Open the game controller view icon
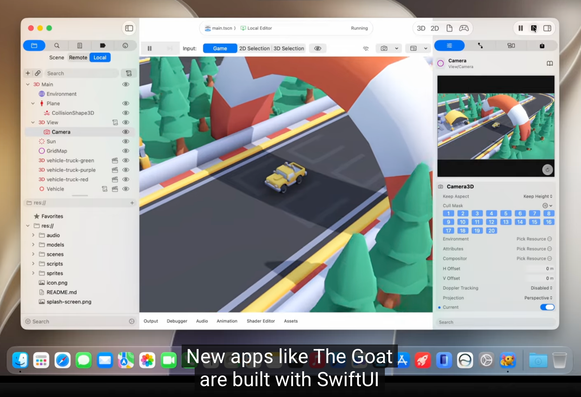581x397 pixels. (x=464, y=28)
